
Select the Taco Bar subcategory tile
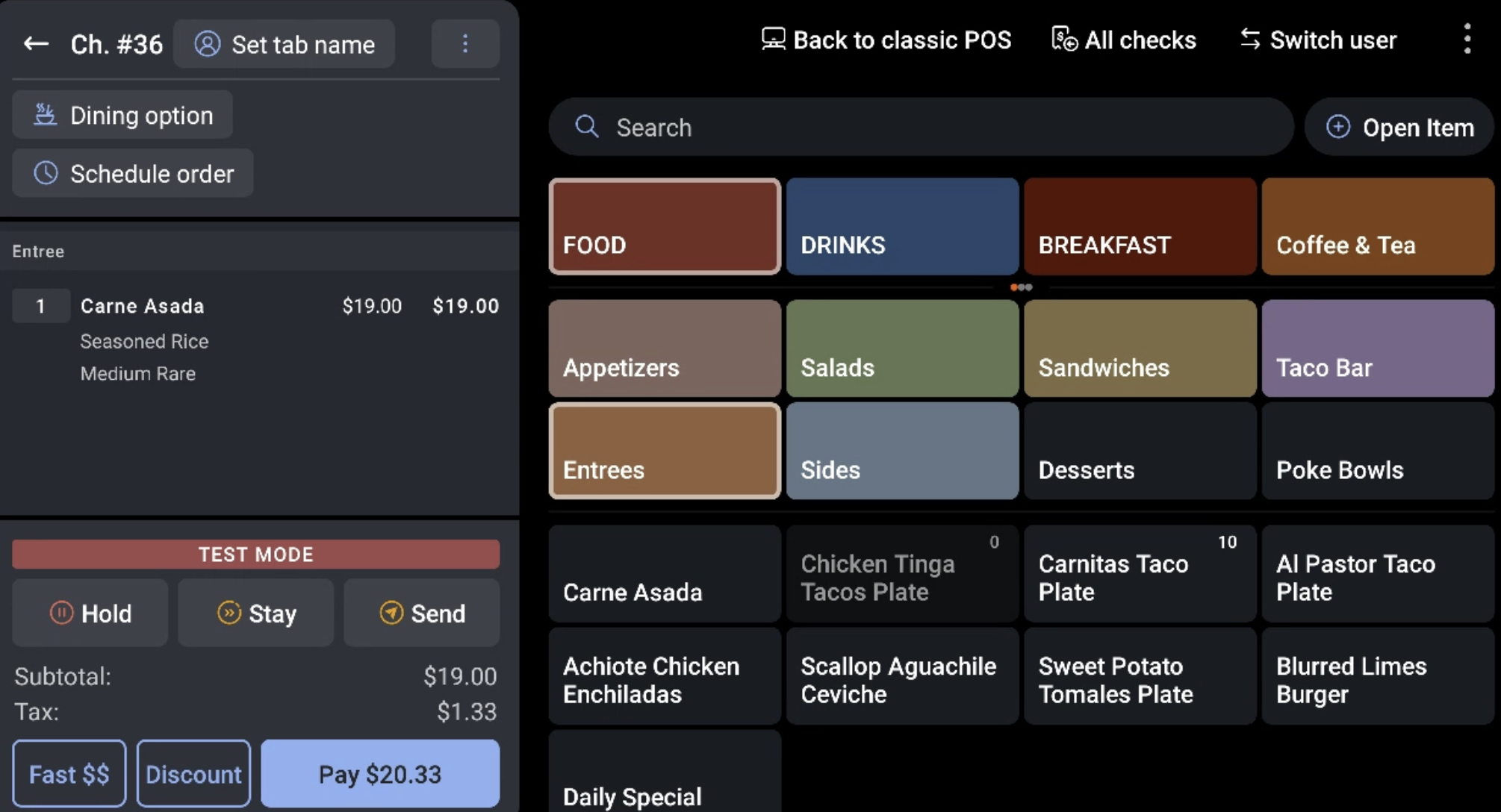1378,348
